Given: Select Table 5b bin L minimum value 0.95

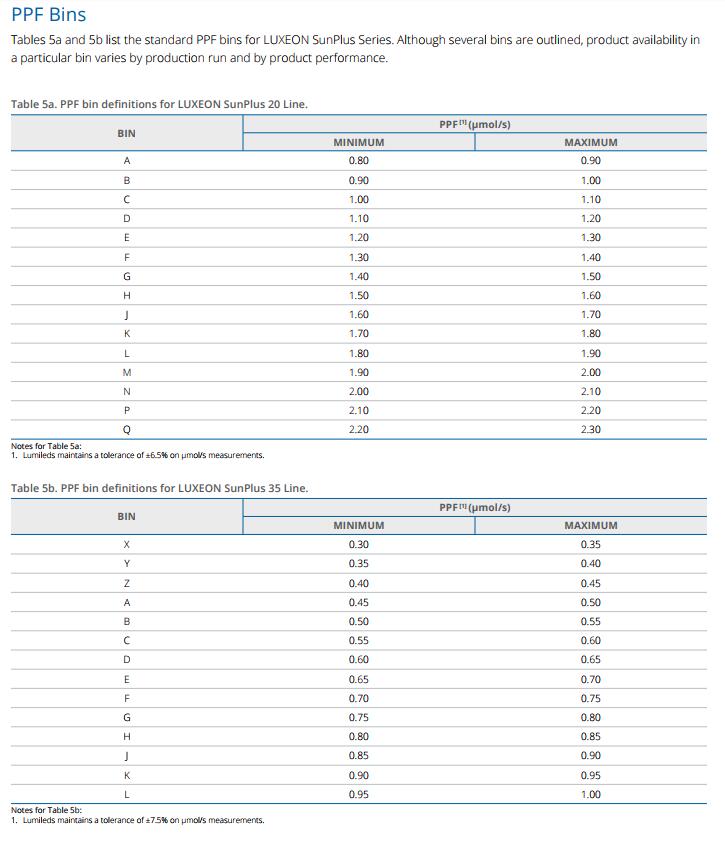Looking at the screenshot, I should (358, 795).
